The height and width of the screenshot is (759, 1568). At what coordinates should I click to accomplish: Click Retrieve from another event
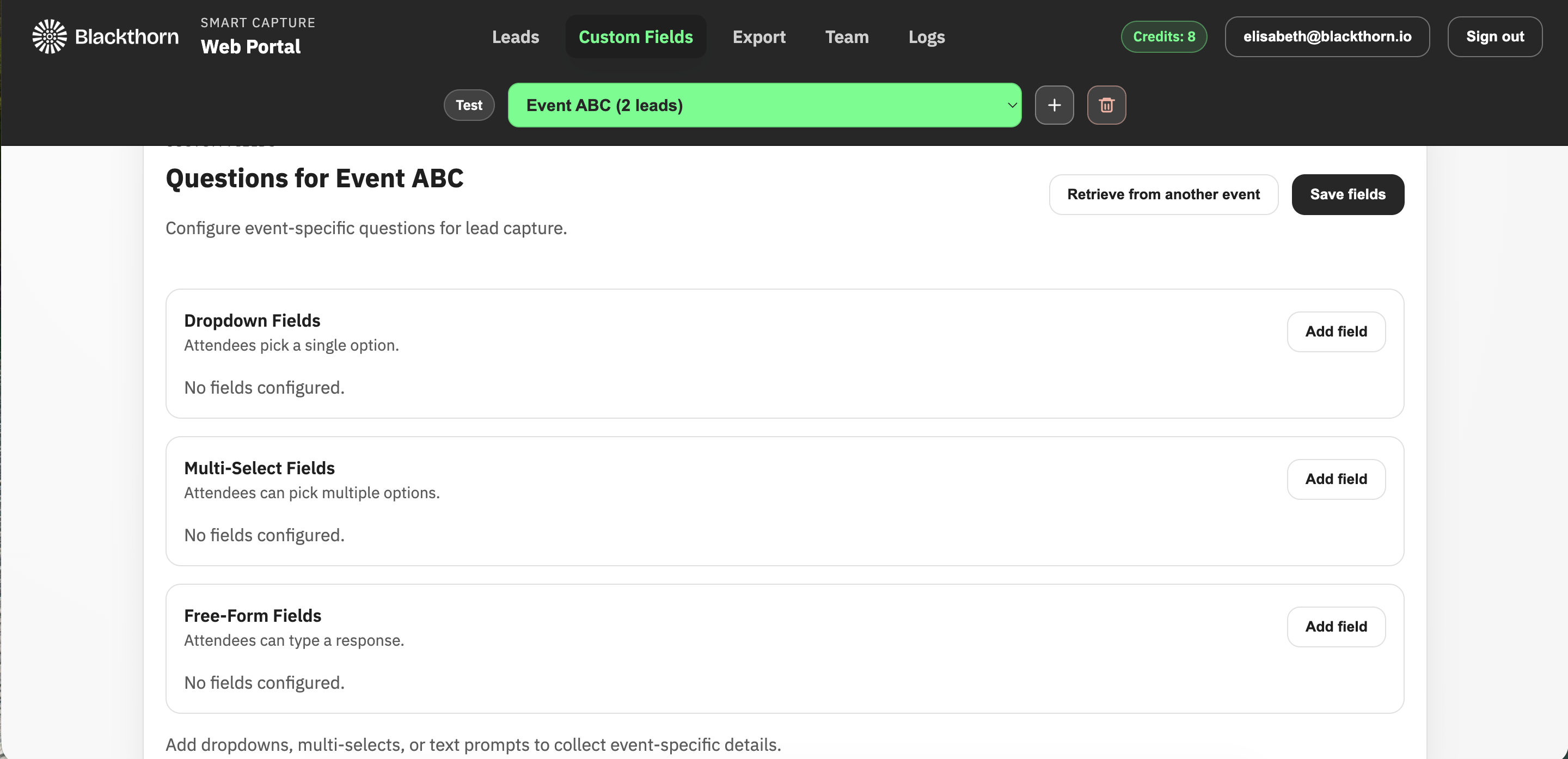pos(1164,194)
